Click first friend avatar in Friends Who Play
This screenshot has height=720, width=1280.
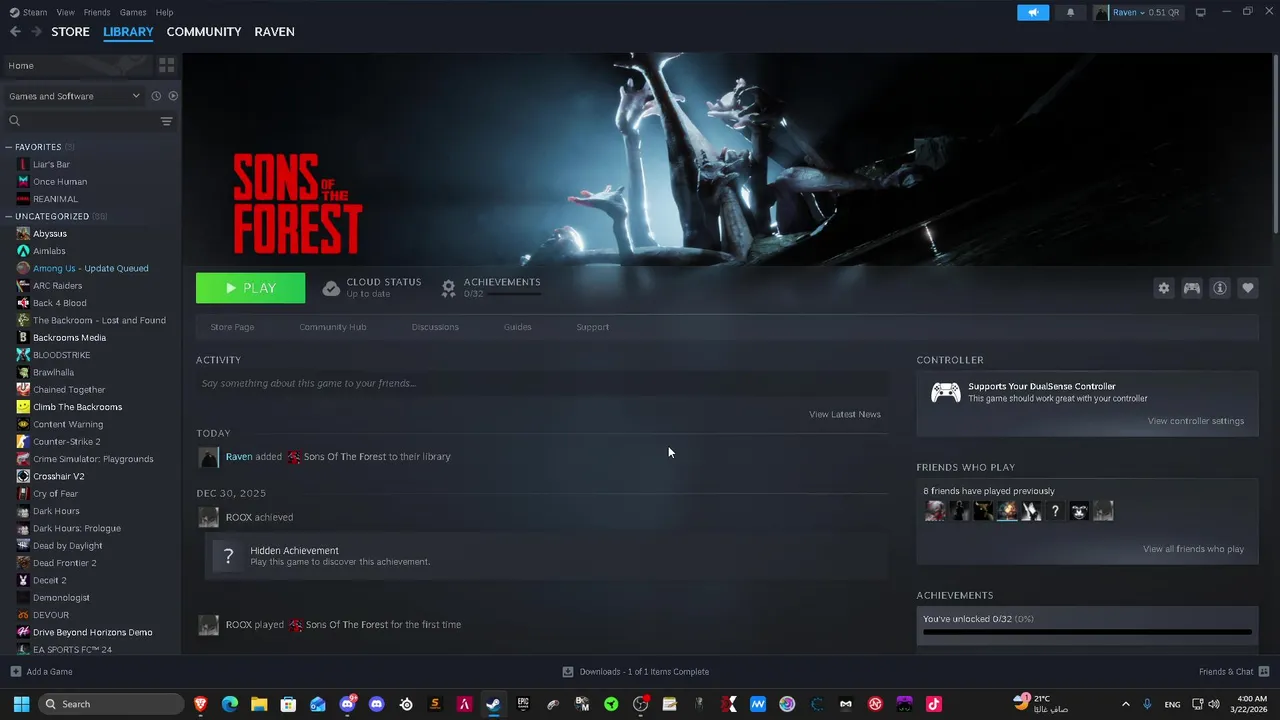coord(935,511)
